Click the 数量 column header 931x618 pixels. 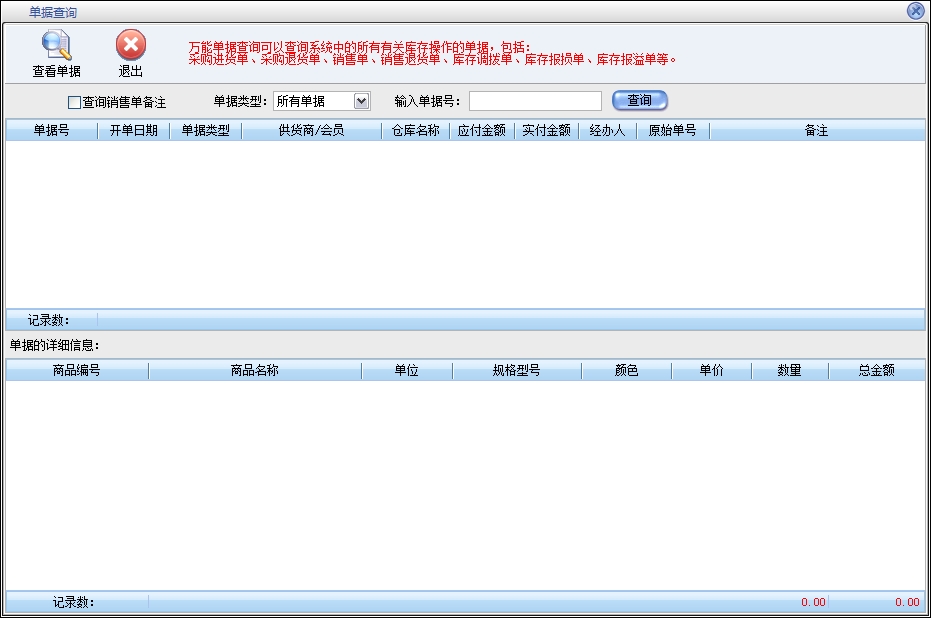[789, 371]
